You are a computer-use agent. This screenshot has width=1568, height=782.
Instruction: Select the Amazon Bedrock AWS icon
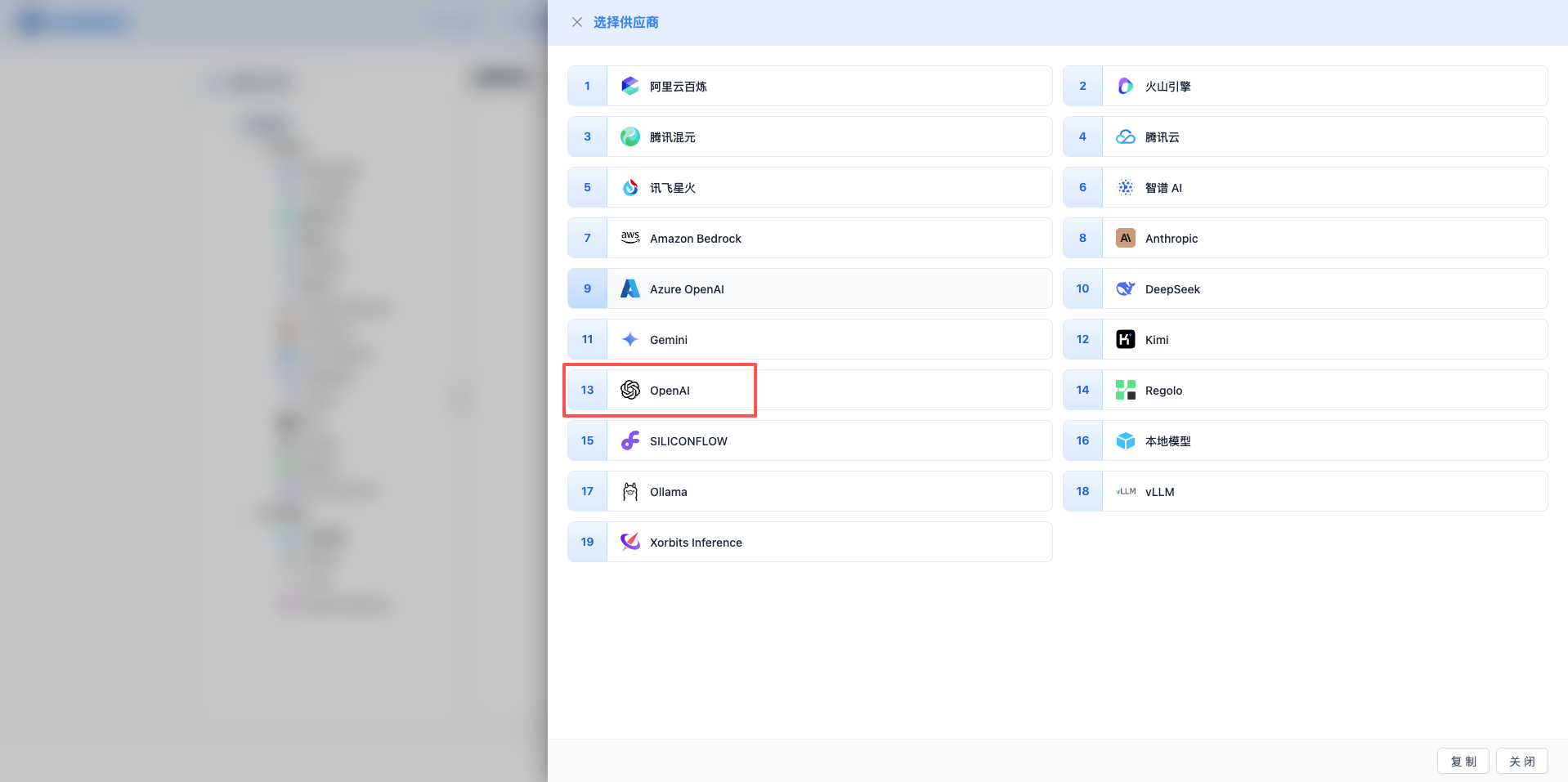coord(629,238)
